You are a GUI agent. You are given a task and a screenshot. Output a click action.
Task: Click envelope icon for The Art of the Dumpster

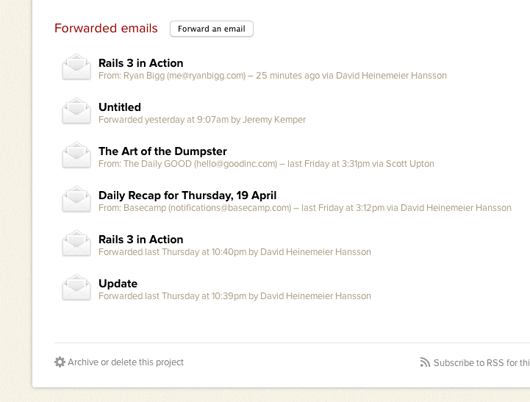(76, 155)
